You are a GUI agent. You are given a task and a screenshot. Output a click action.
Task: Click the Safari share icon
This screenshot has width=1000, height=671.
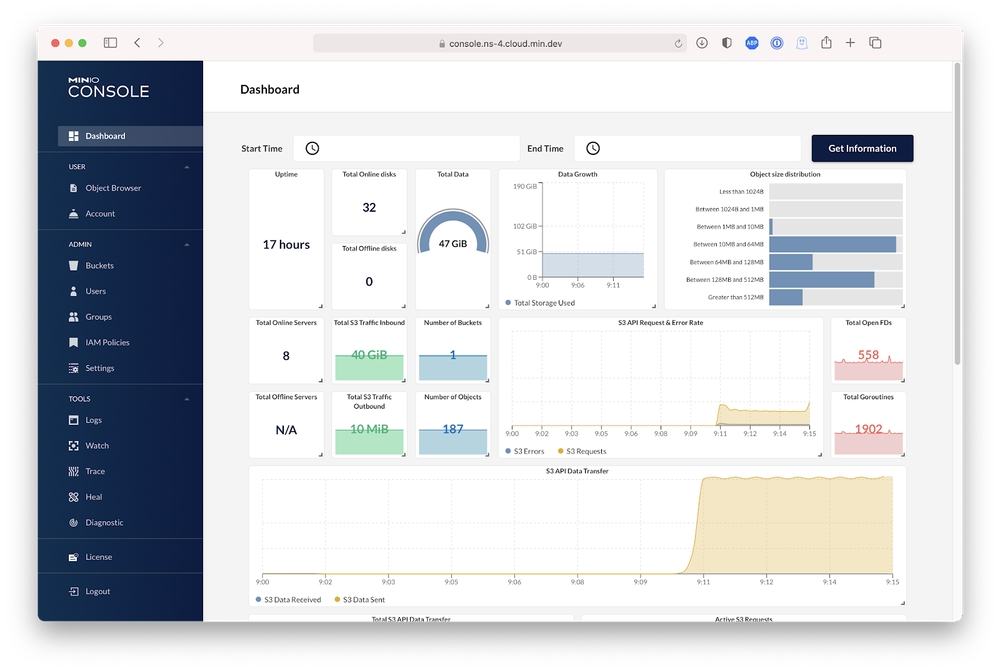[826, 43]
